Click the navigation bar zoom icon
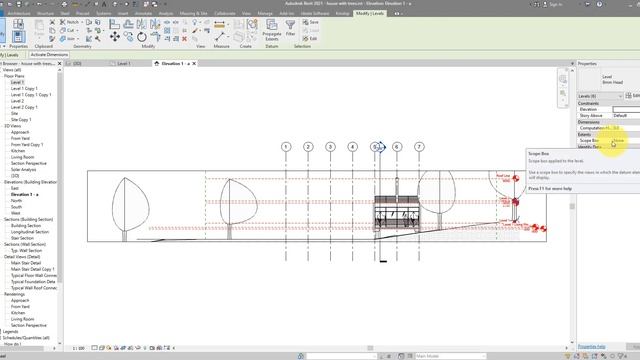The width and height of the screenshot is (640, 360). [563, 94]
